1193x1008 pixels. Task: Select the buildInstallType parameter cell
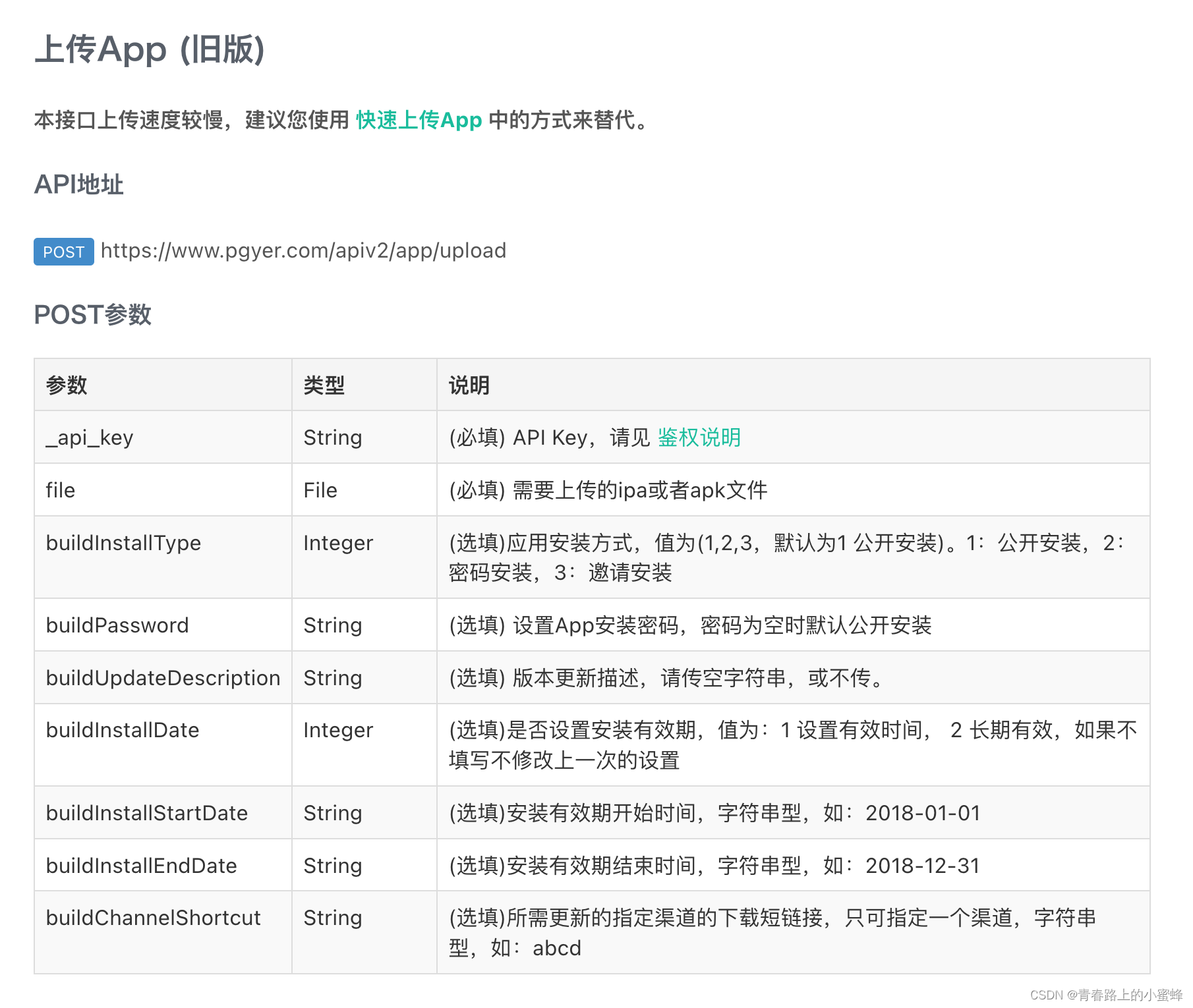(163, 557)
